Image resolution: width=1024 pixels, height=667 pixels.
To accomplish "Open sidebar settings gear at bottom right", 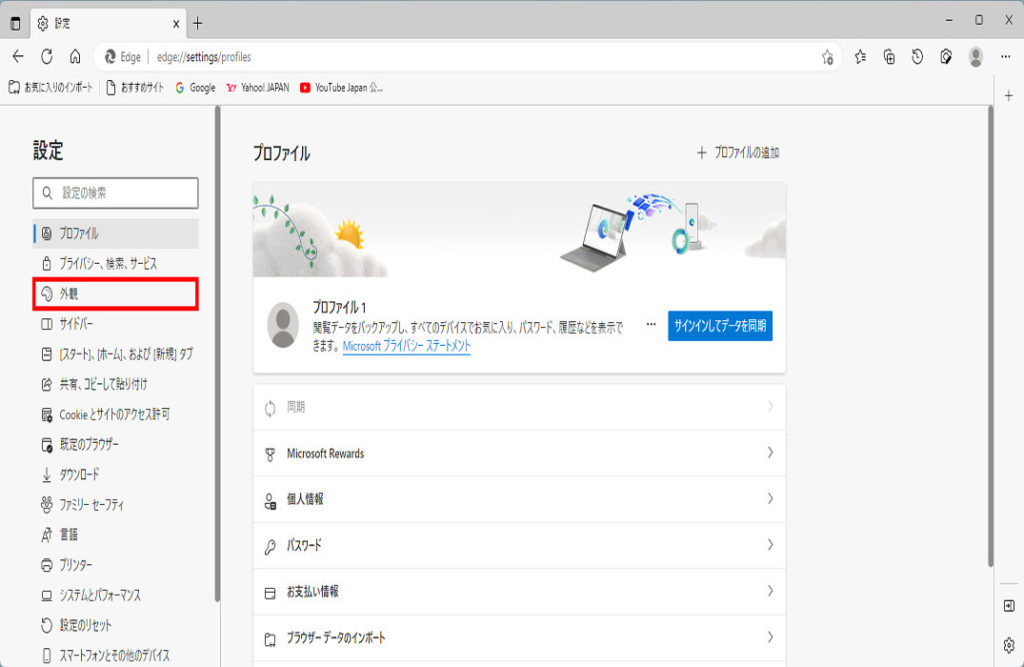I will click(x=1009, y=644).
